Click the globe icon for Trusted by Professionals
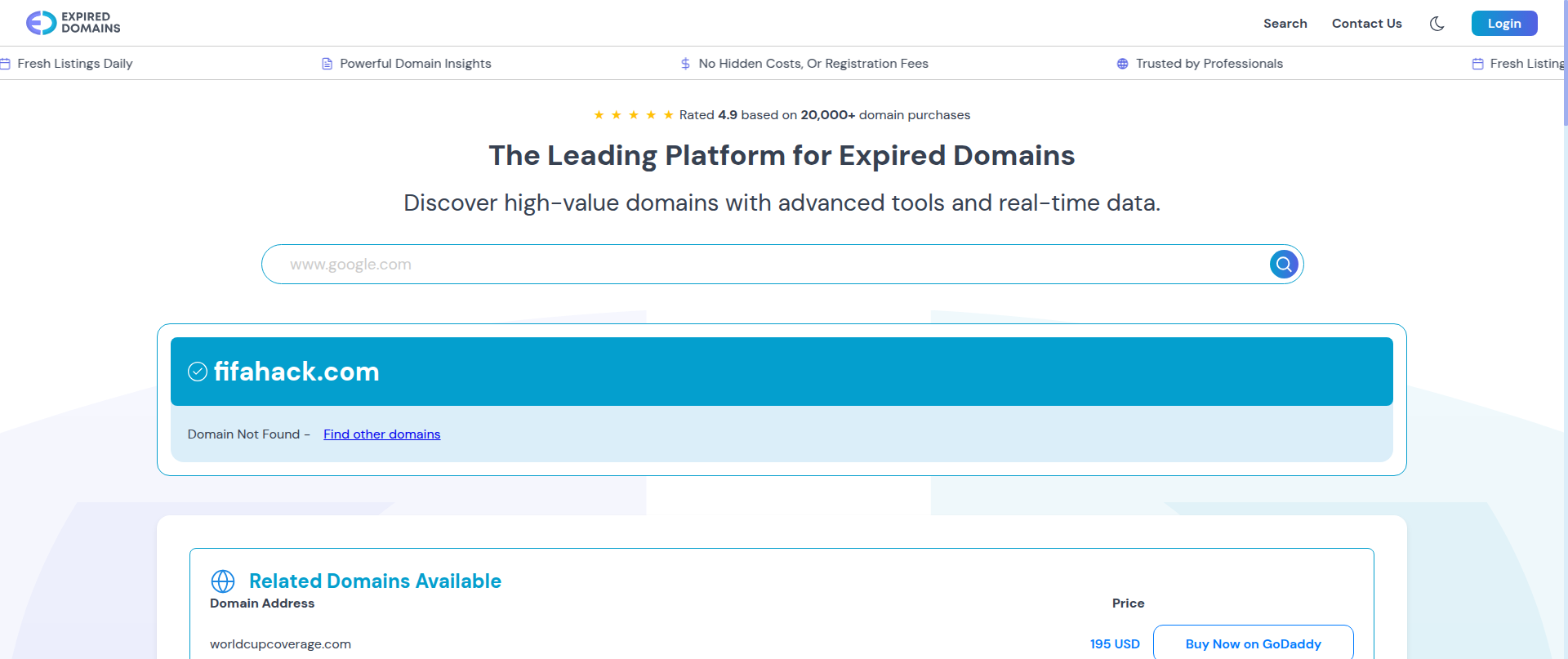The image size is (1568, 659). click(x=1122, y=64)
